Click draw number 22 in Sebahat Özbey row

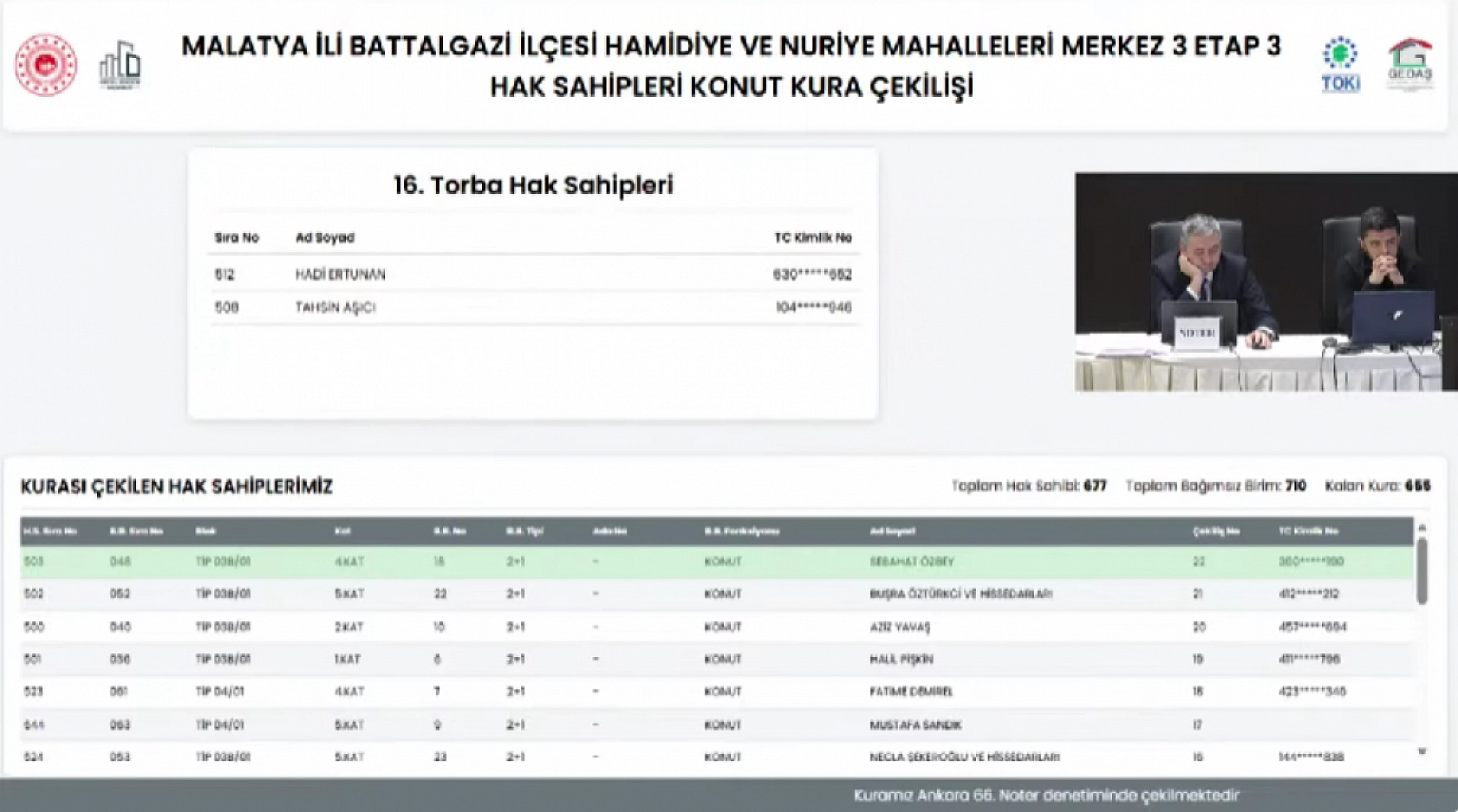(1199, 562)
